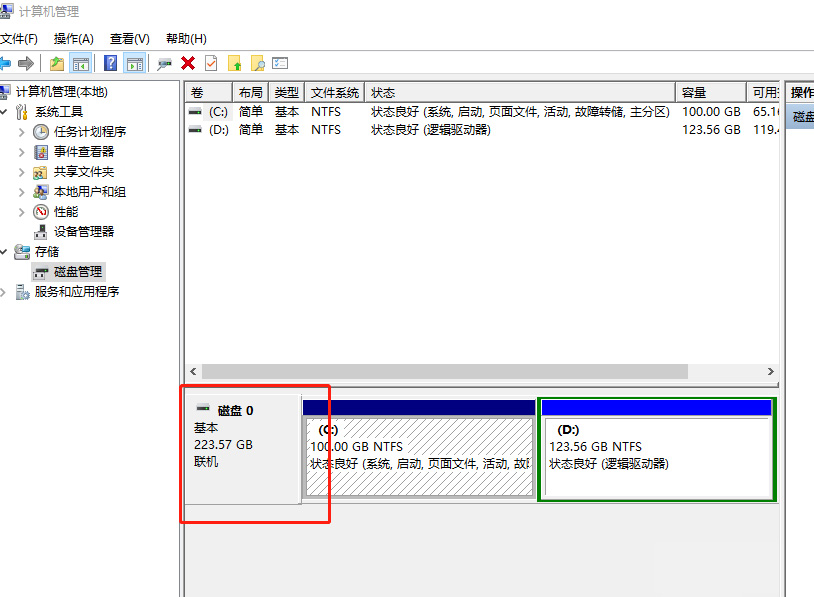This screenshot has width=814, height=597.
Task: Open Help via the blue question mark icon
Action: coord(108,62)
